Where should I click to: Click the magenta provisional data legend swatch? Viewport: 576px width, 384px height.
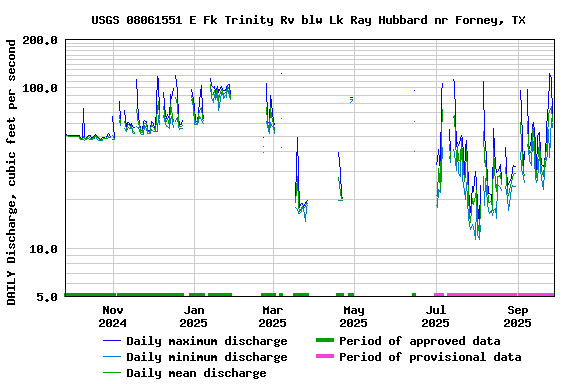pos(325,356)
